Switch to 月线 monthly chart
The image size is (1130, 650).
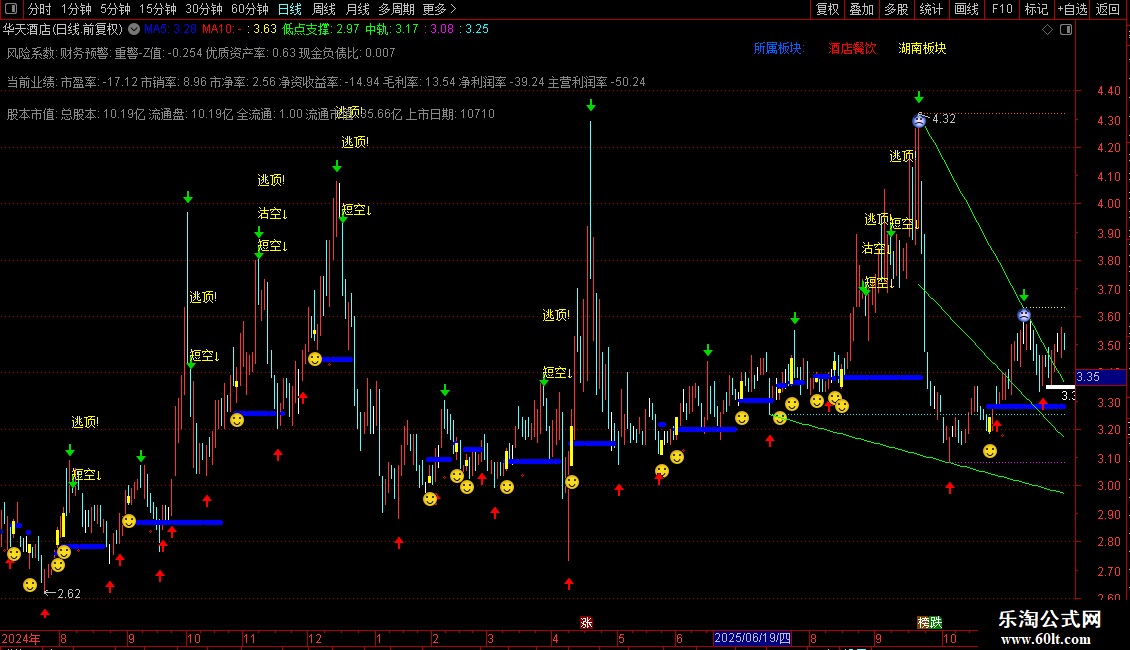coord(357,9)
